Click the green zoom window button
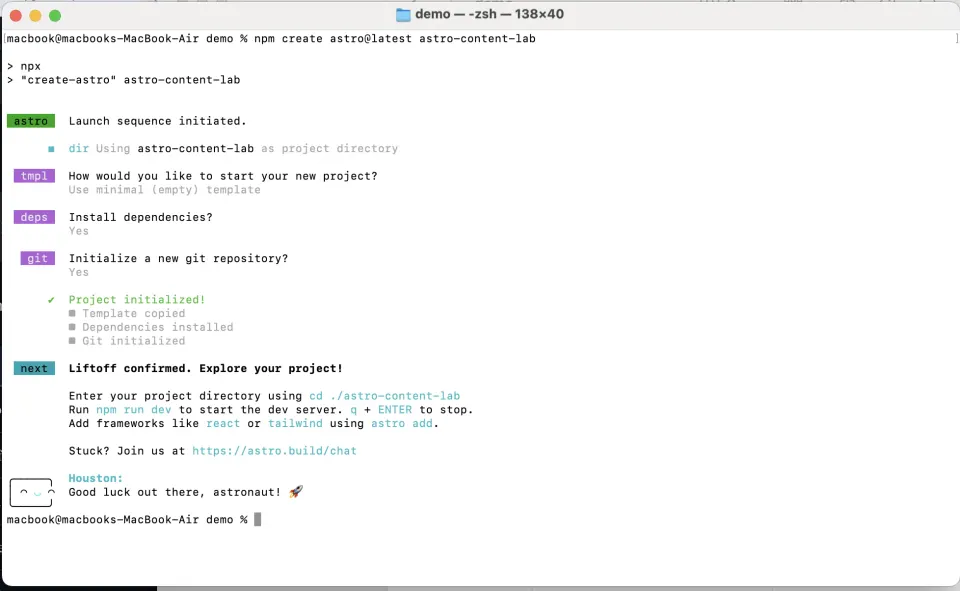This screenshot has height=591, width=960. coord(55,16)
